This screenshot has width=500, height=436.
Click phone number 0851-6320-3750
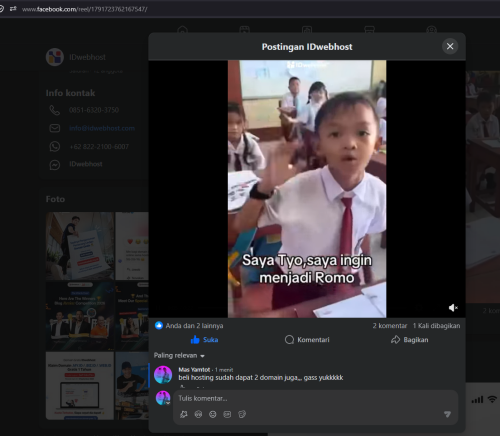click(94, 110)
